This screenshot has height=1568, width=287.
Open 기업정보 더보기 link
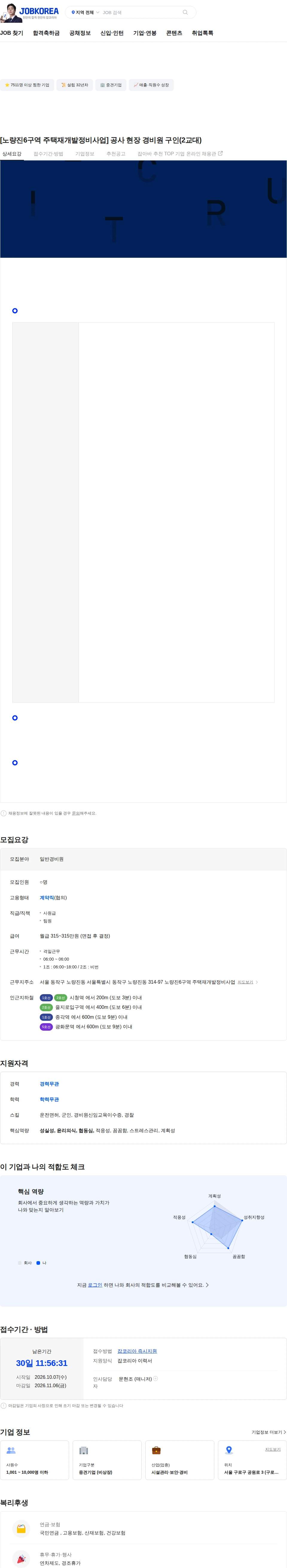tap(268, 1432)
